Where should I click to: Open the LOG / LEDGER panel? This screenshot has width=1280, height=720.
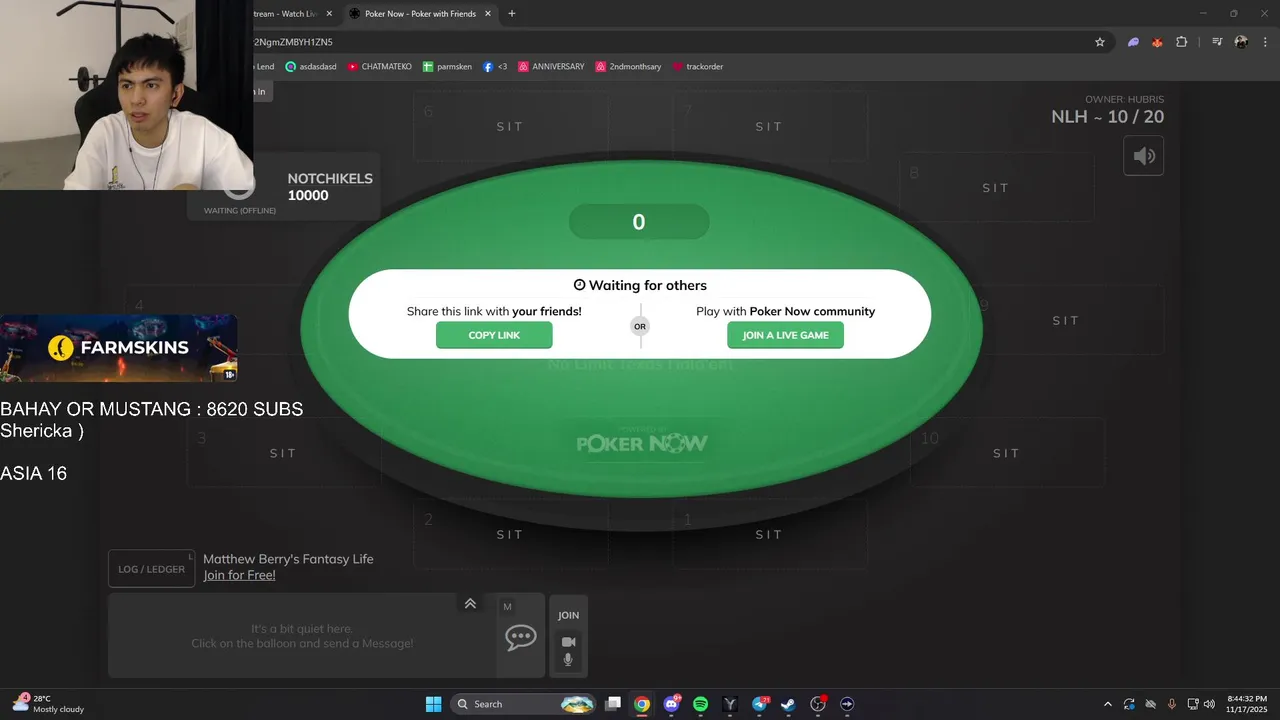pos(151,569)
